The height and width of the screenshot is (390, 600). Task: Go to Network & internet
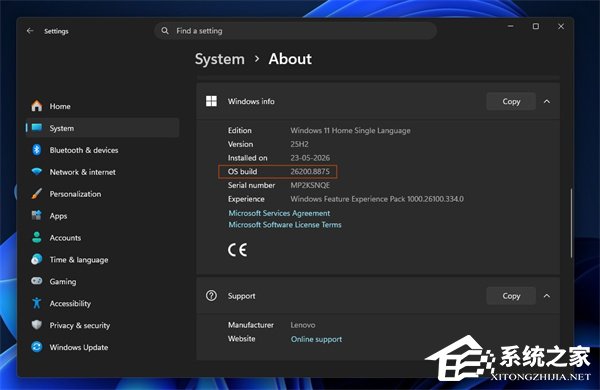click(x=103, y=172)
